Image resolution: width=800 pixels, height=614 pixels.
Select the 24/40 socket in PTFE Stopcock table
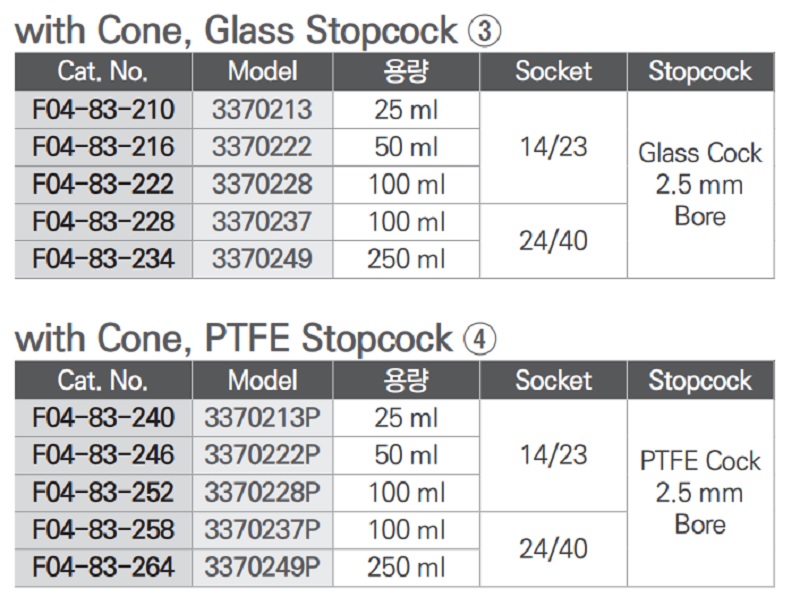[554, 549]
